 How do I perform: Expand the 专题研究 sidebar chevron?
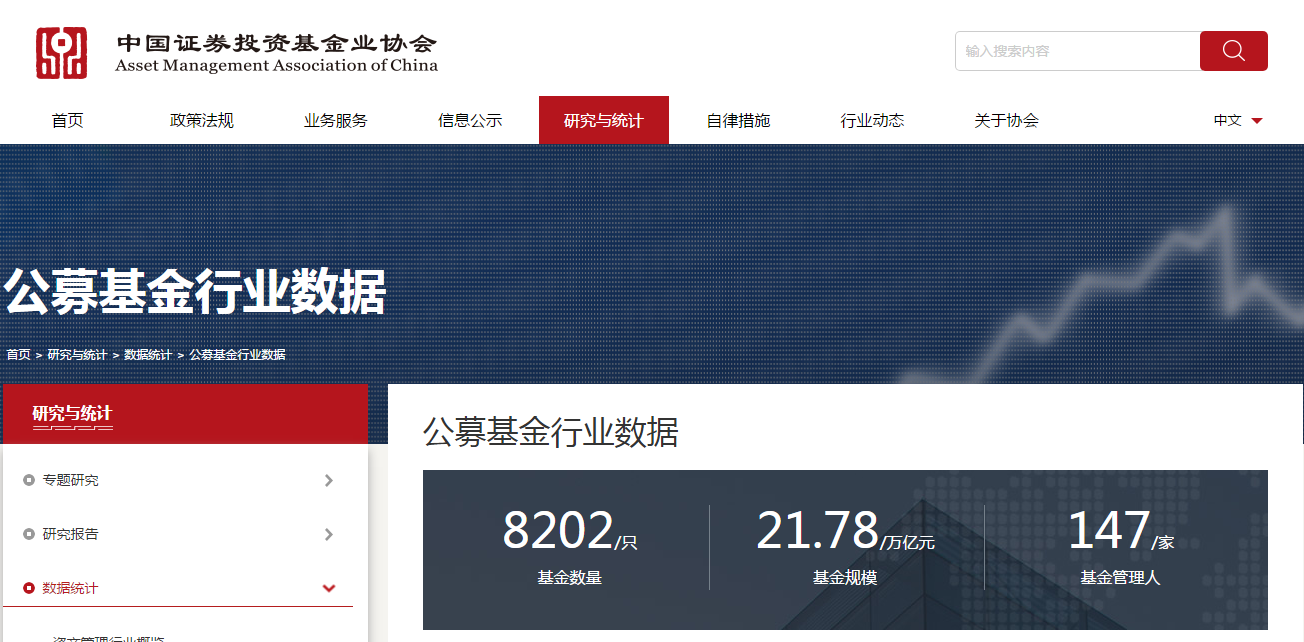pyautogui.click(x=329, y=481)
